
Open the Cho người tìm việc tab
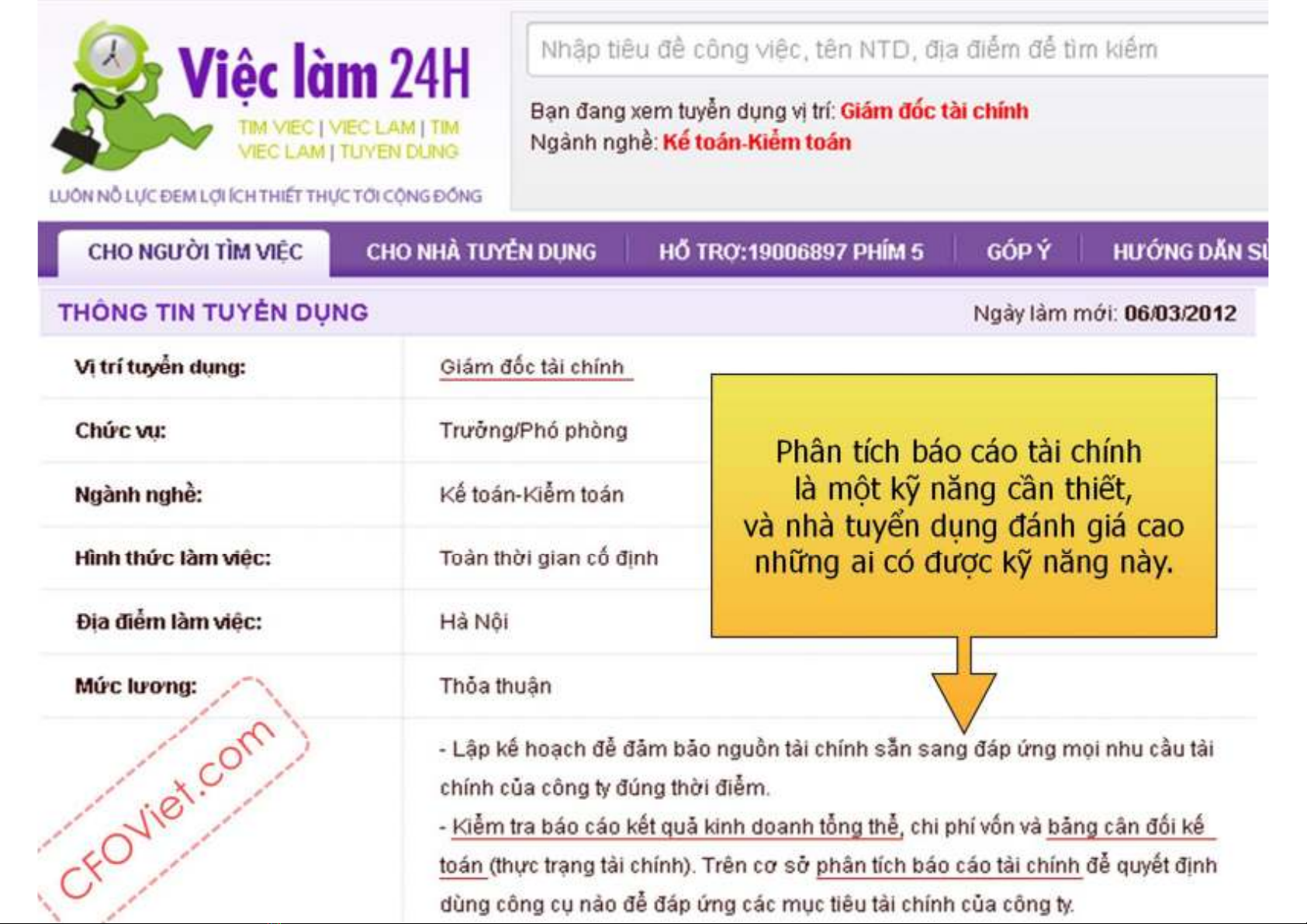coord(195,252)
